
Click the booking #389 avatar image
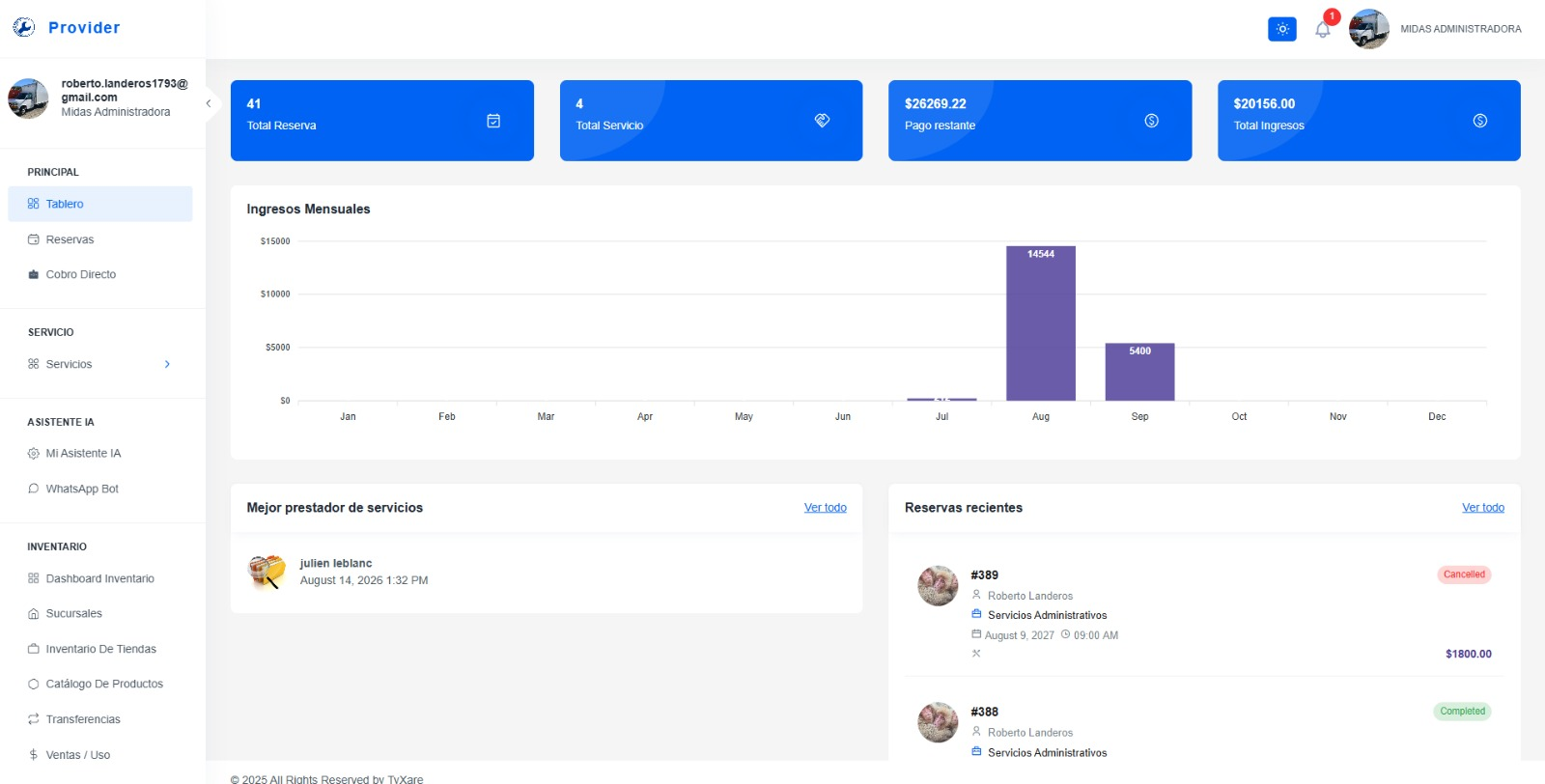[938, 586]
